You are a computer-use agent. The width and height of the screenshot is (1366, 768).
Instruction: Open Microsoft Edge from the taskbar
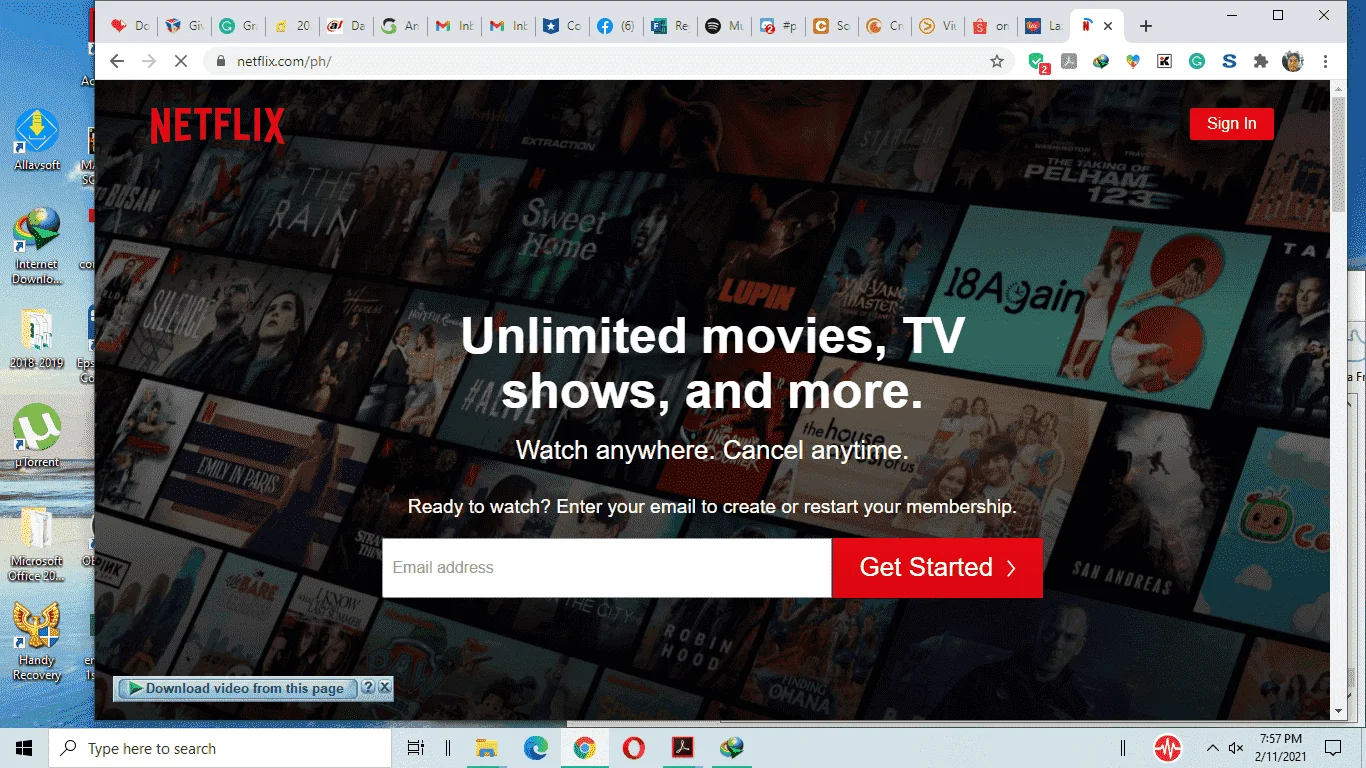pos(535,748)
